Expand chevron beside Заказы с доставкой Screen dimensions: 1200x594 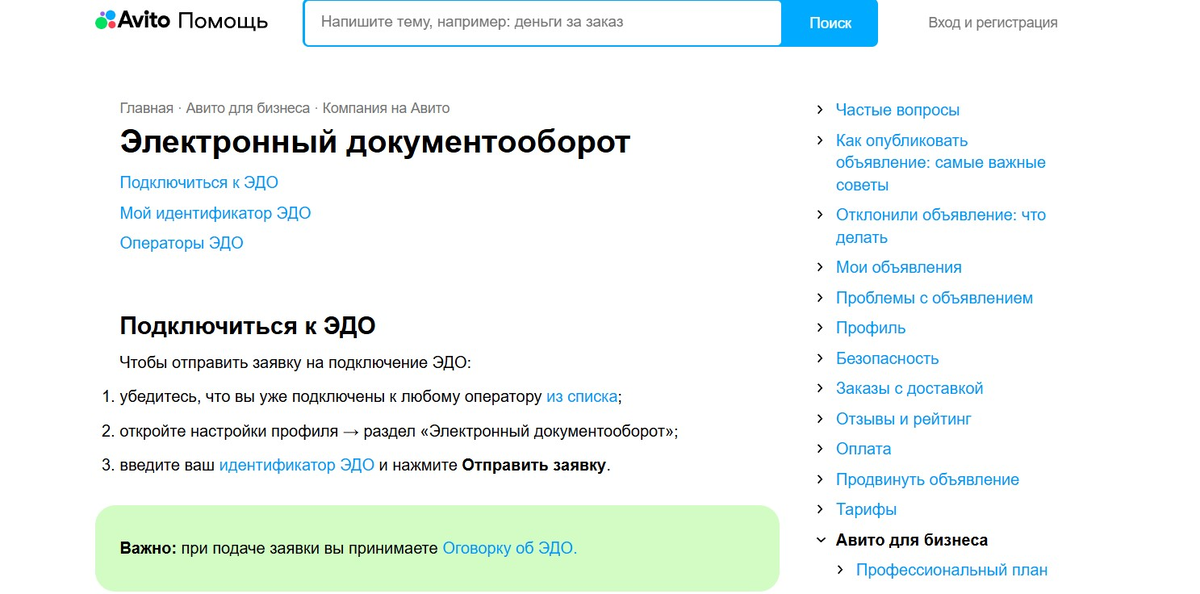tap(820, 388)
